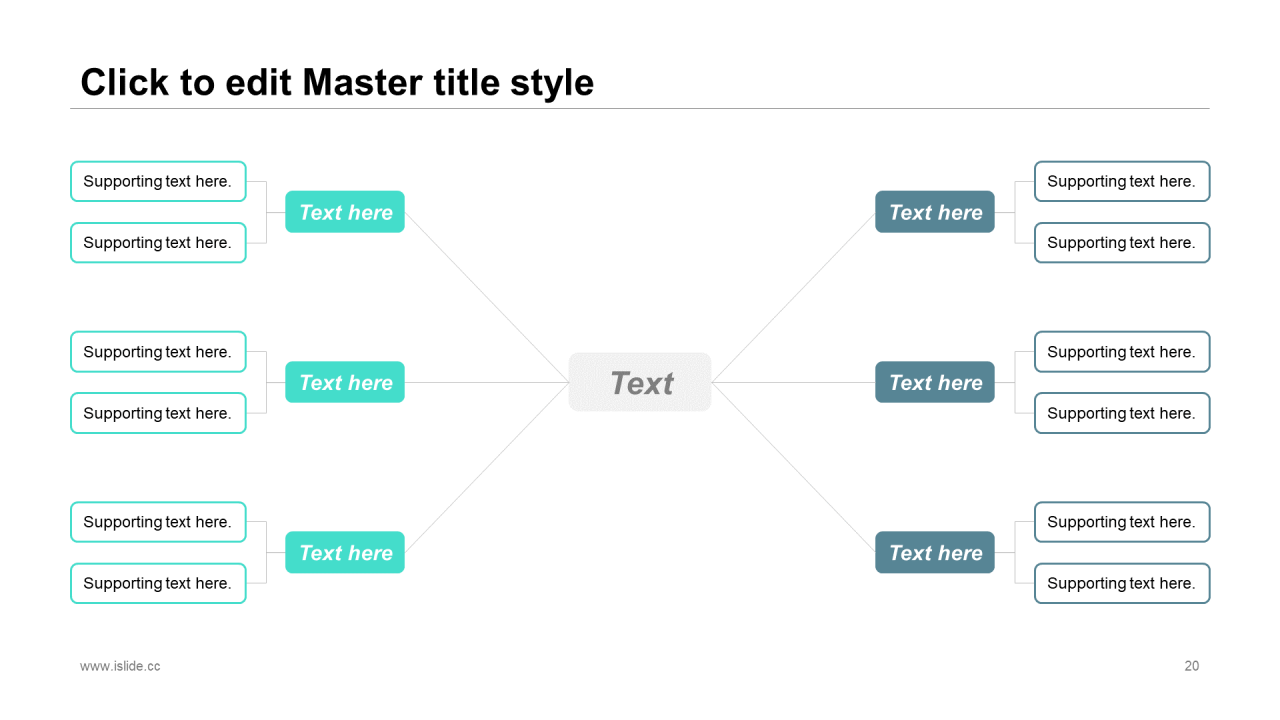Click the first blue-outlined Supporting text box

(x=1122, y=181)
